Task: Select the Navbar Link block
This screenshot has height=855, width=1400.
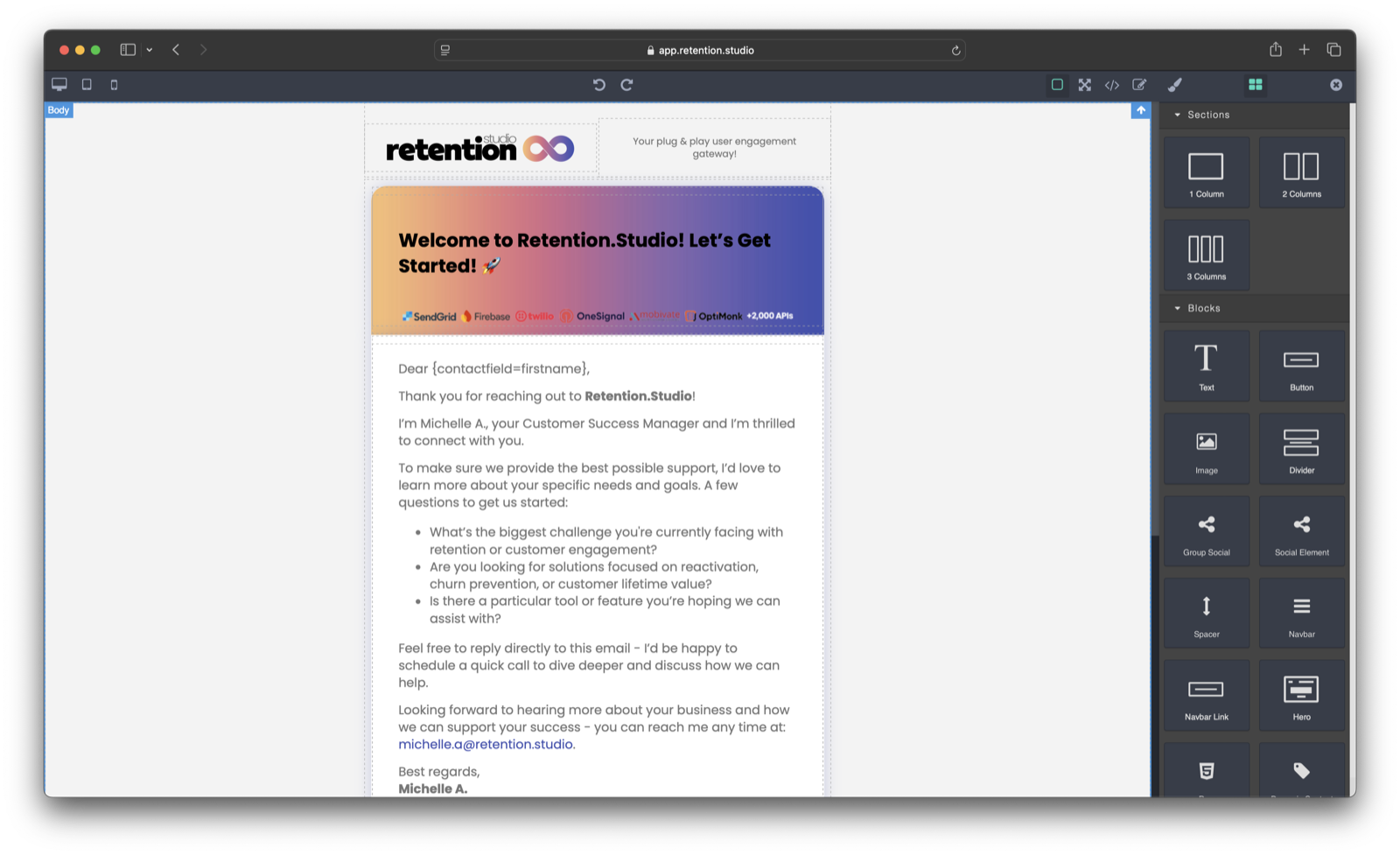Action: tap(1207, 696)
